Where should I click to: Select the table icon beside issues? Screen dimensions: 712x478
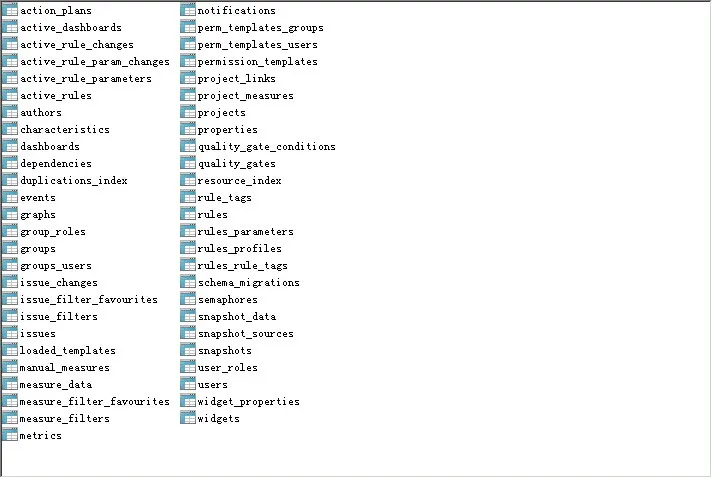[10, 333]
